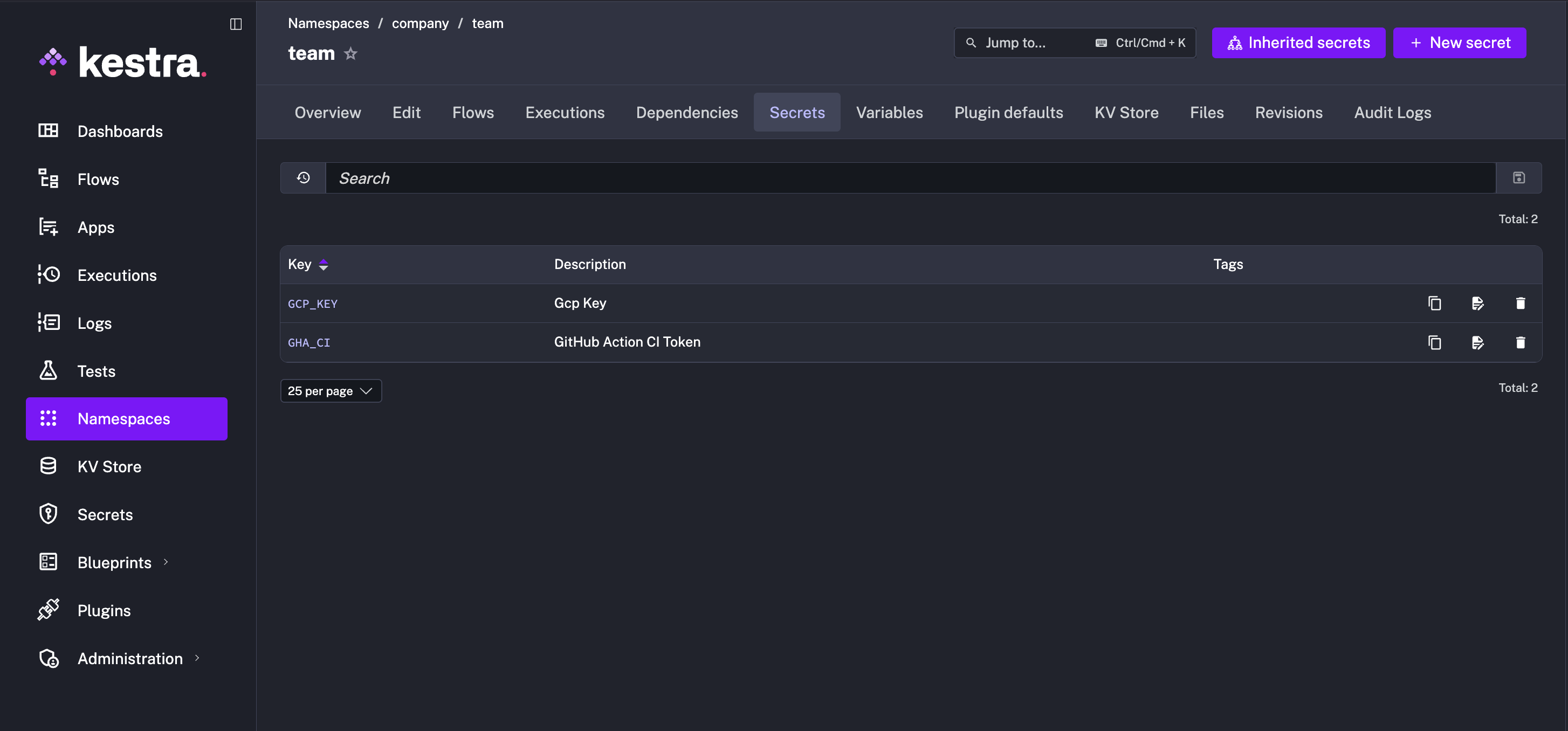Open the saved search filters icon
The height and width of the screenshot is (731, 1568).
1519,178
